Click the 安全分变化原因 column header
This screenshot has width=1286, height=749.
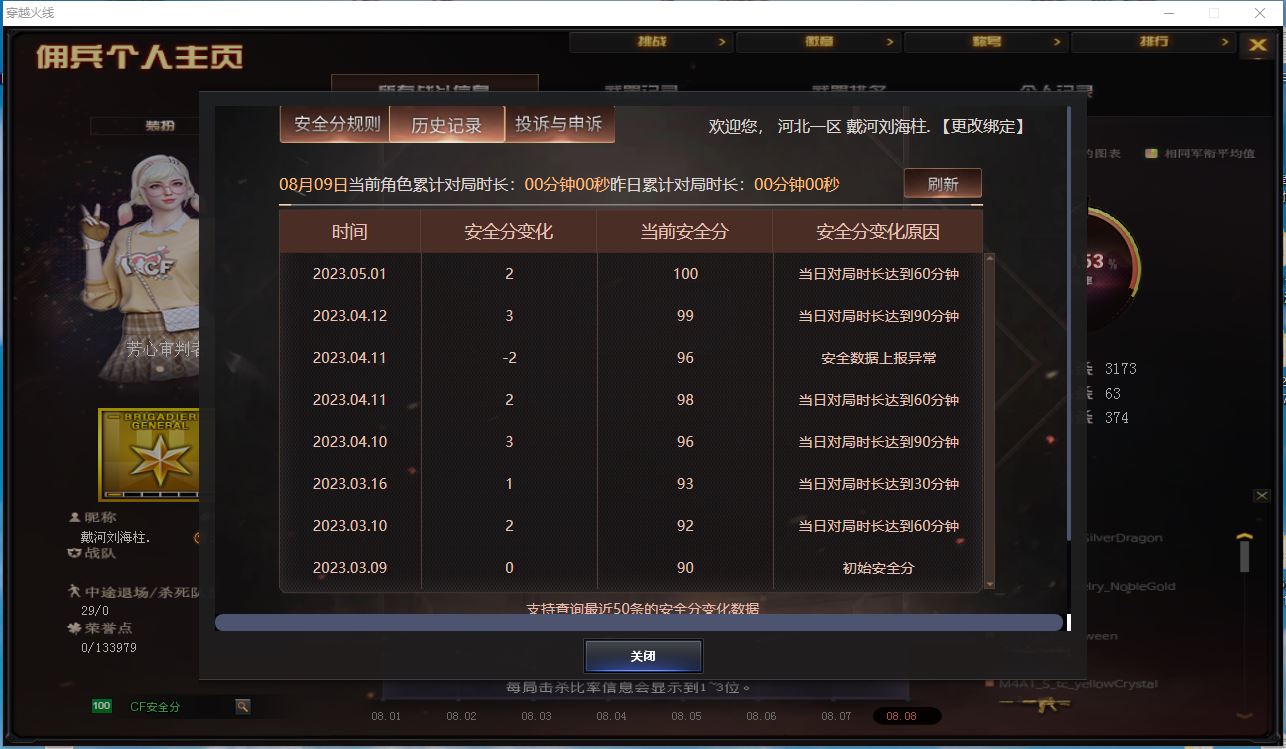[878, 232]
